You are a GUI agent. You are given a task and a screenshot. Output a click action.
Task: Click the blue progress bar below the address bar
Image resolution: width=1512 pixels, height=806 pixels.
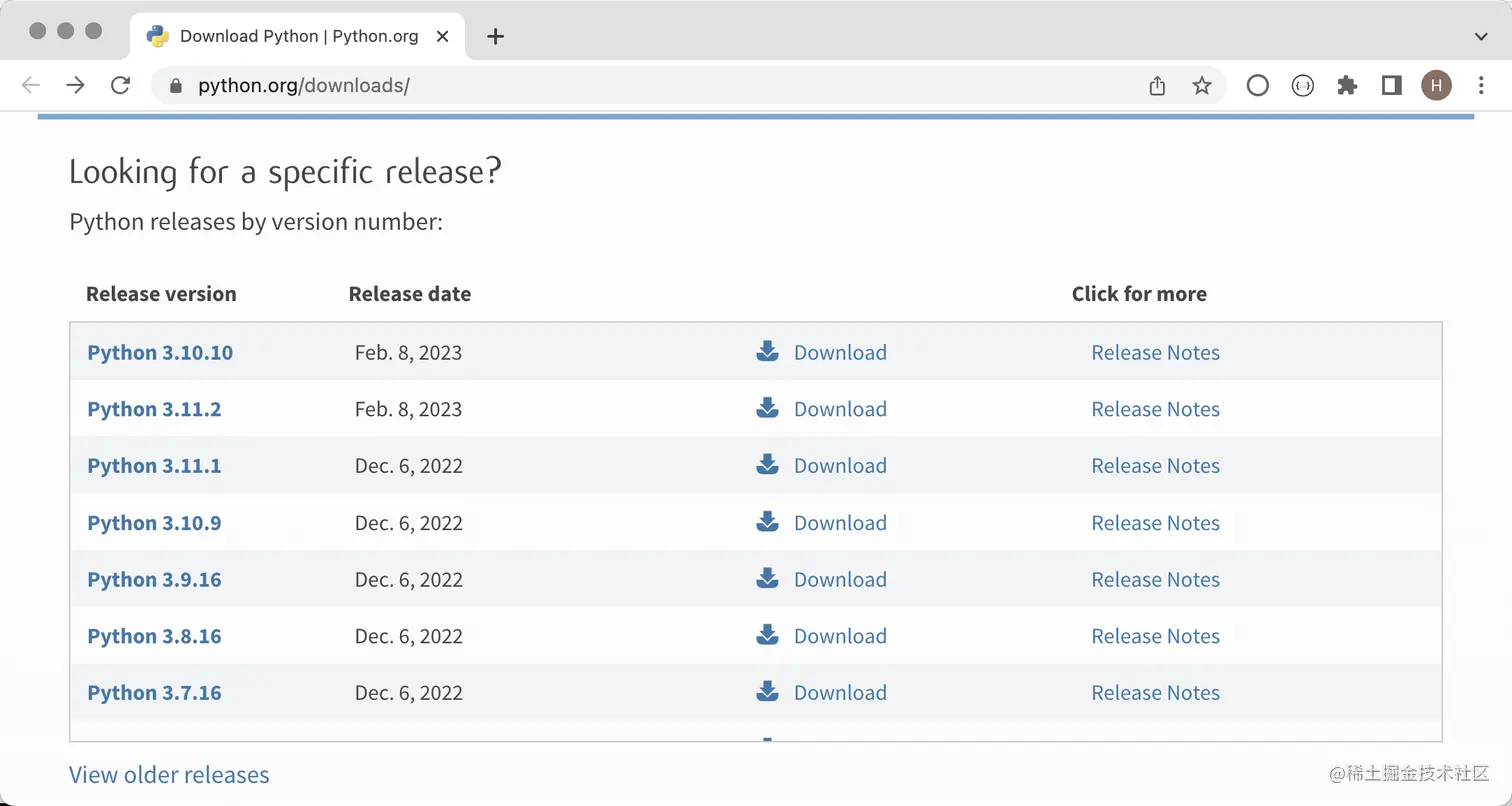(x=756, y=117)
